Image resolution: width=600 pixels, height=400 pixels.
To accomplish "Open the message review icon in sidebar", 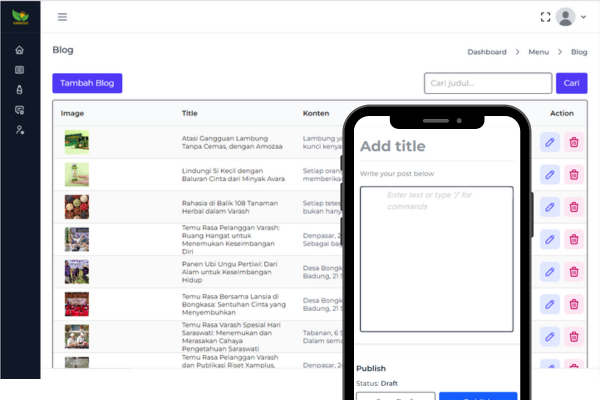I will coord(20,110).
